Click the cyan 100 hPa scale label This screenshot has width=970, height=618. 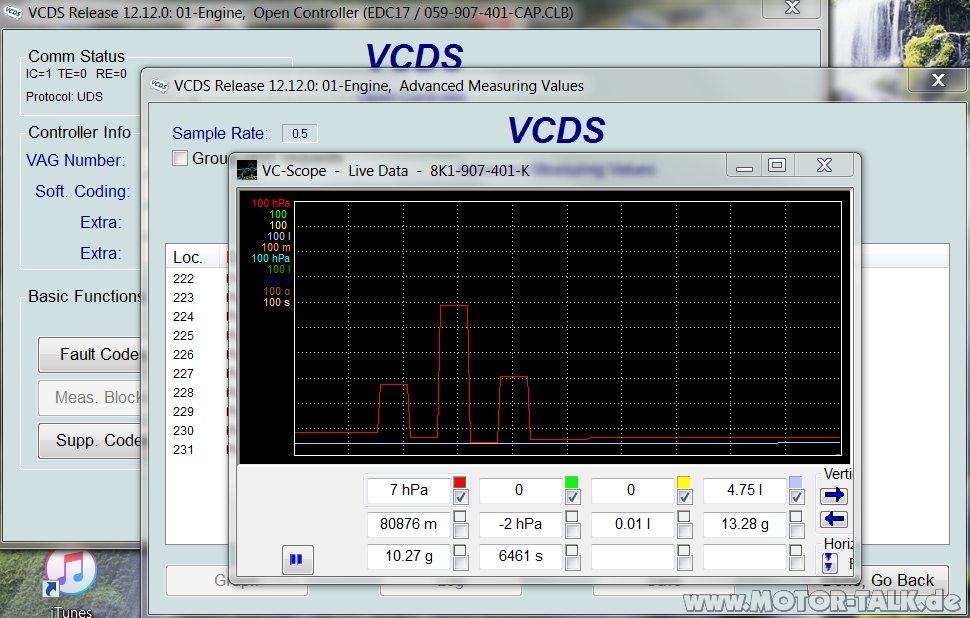[270, 258]
